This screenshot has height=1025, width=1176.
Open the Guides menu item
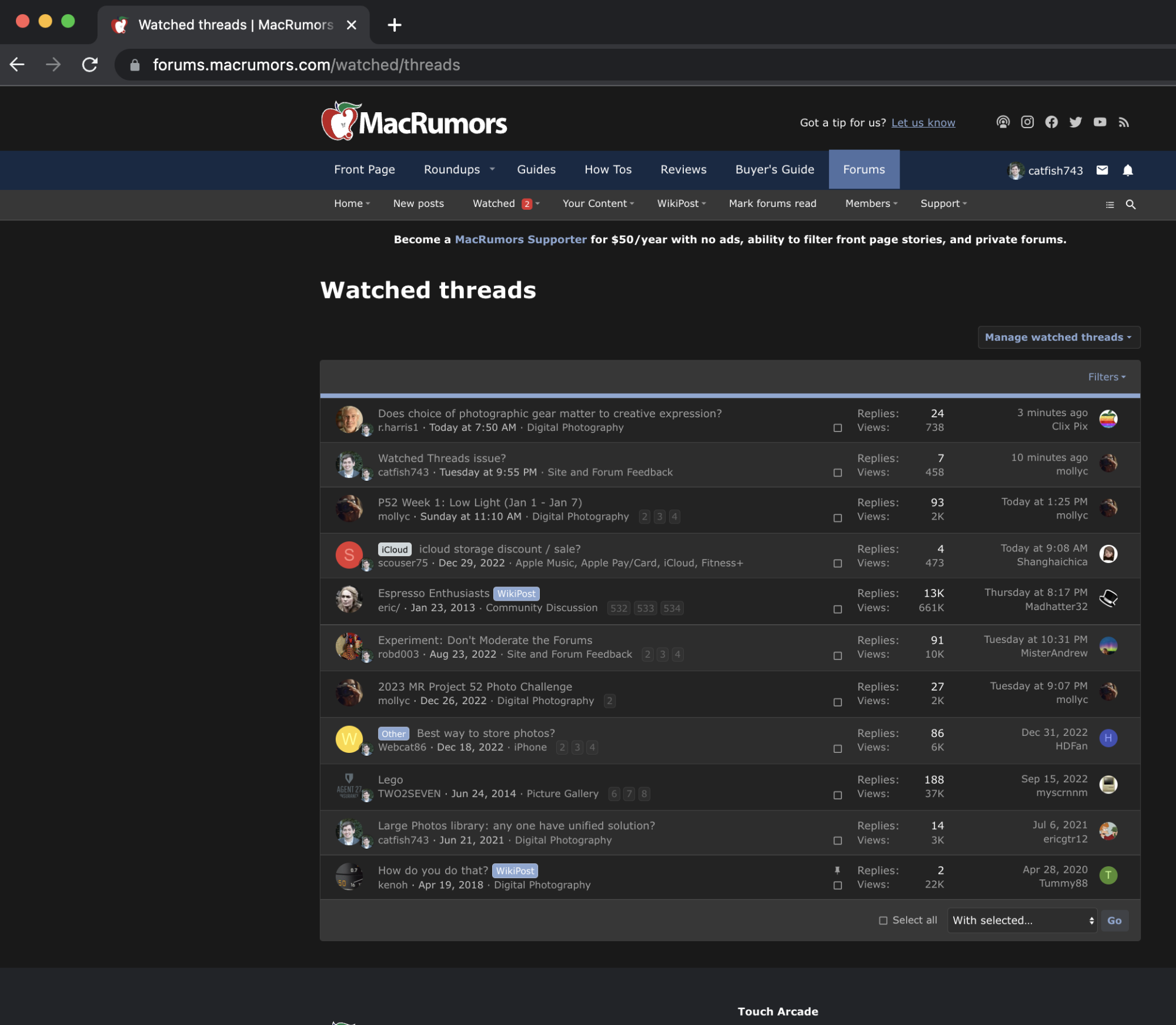(x=536, y=169)
